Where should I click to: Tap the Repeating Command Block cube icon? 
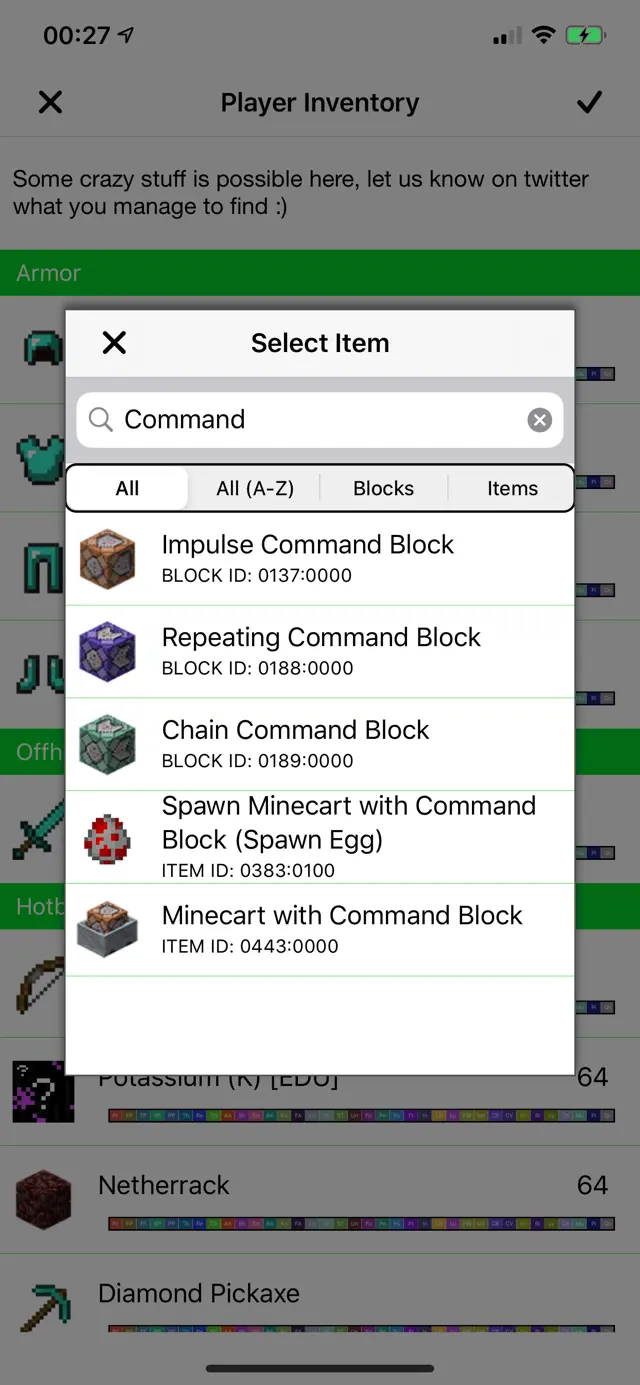click(107, 651)
